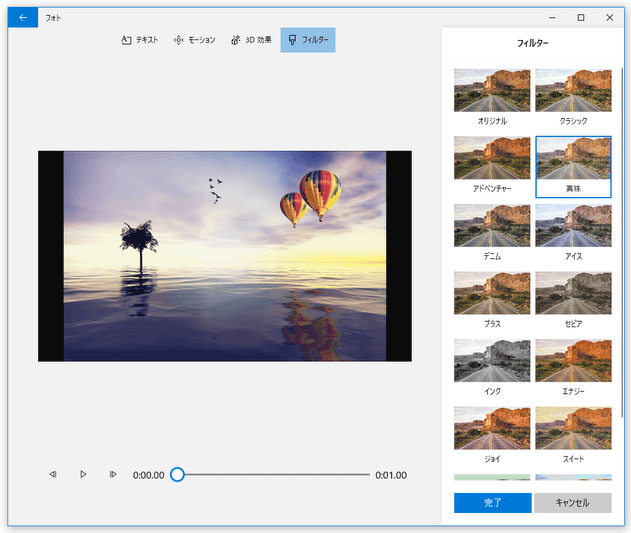Viewport: 631px width, 533px height.
Task: Apply the セピア filter
Action: pos(573,293)
